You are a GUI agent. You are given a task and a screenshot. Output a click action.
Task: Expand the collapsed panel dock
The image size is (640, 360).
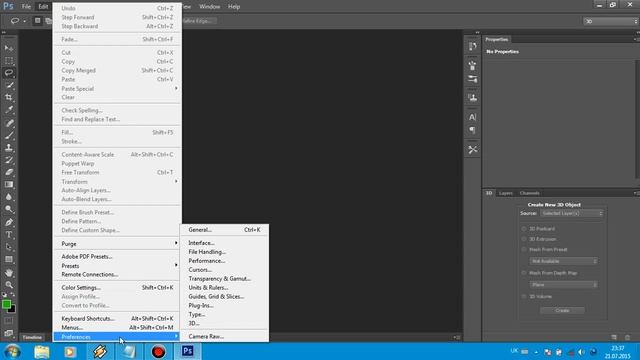(x=477, y=32)
